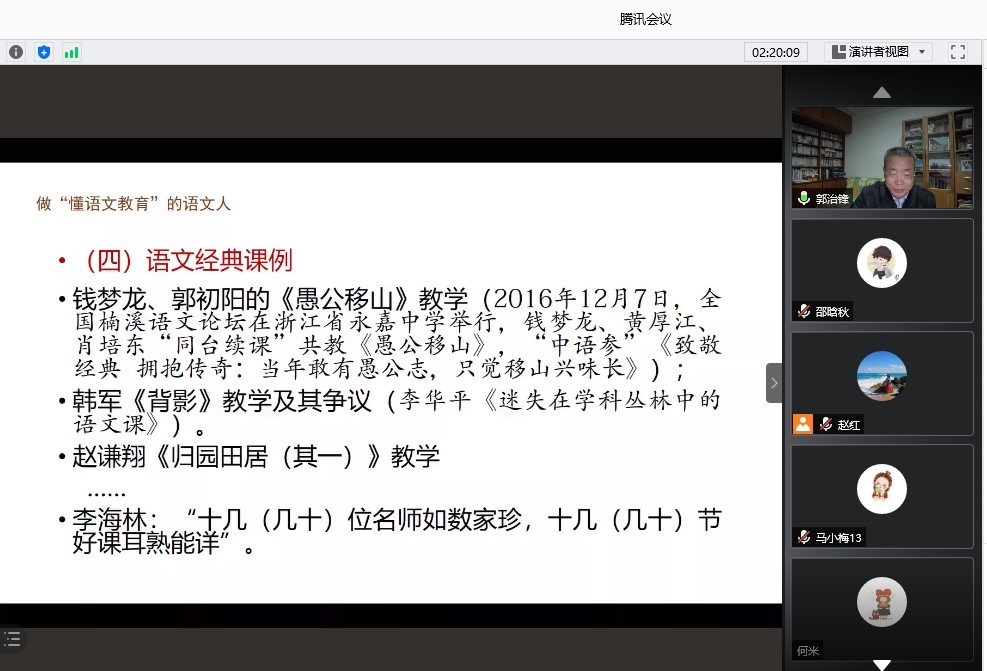Click the meeting info icon
Screen dimensions: 987x671
click(16, 51)
